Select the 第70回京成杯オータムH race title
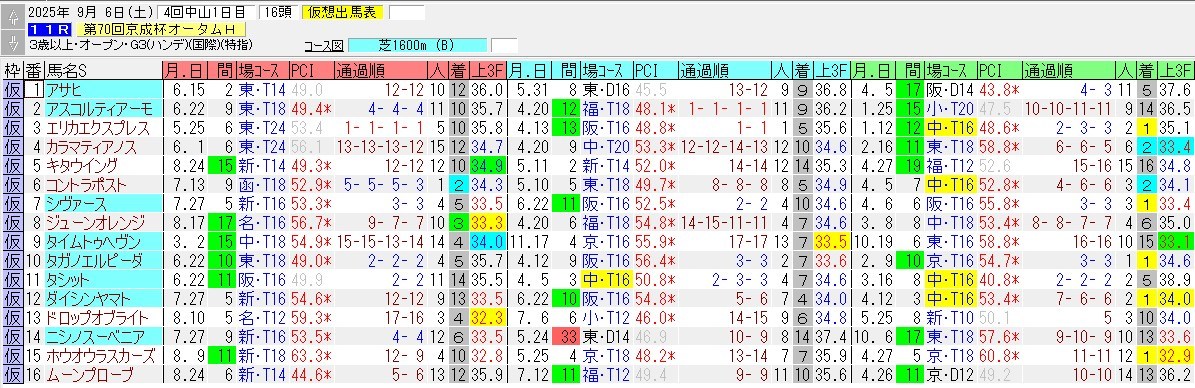Image resolution: width=1195 pixels, height=388 pixels. (160, 29)
